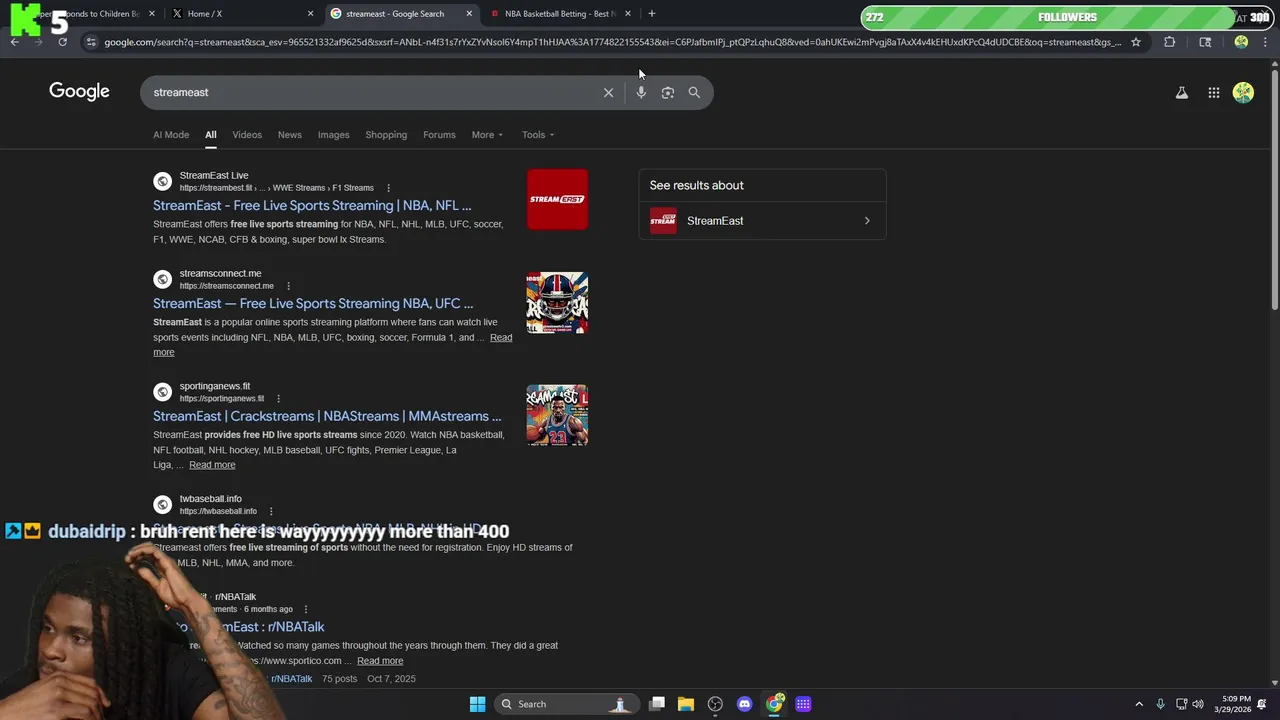Close the streameast Google Search tab

(469, 14)
